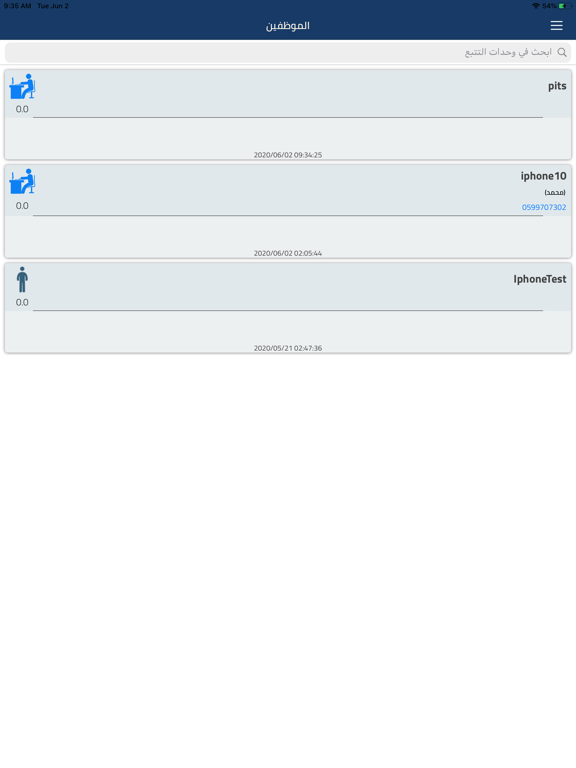Select the iphone10 employee name
This screenshot has height=768, width=576.
pyautogui.click(x=543, y=176)
